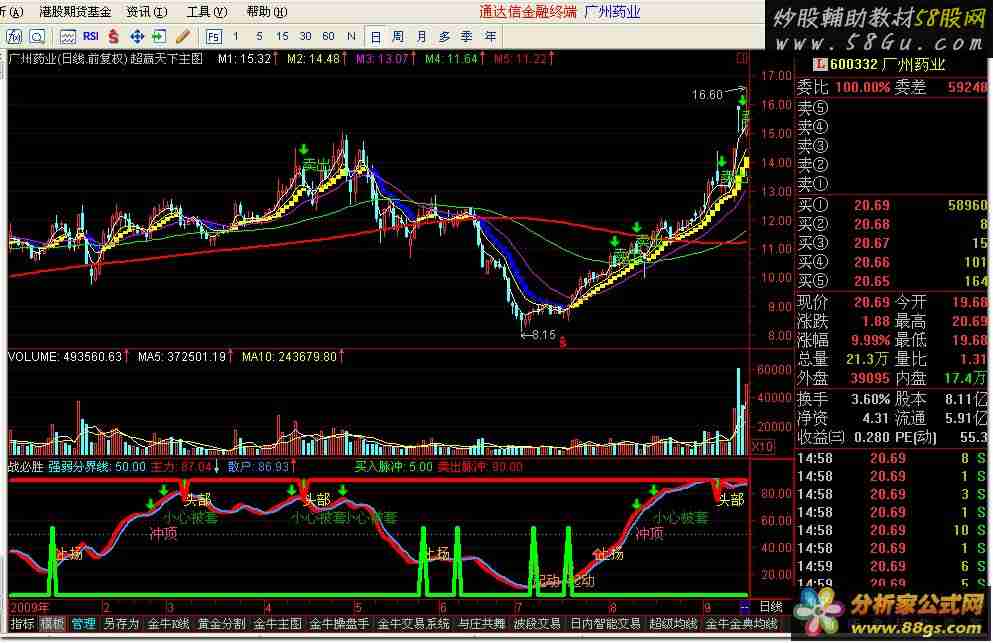
Task: Click the 买① 20.69 bid row
Action: point(892,205)
